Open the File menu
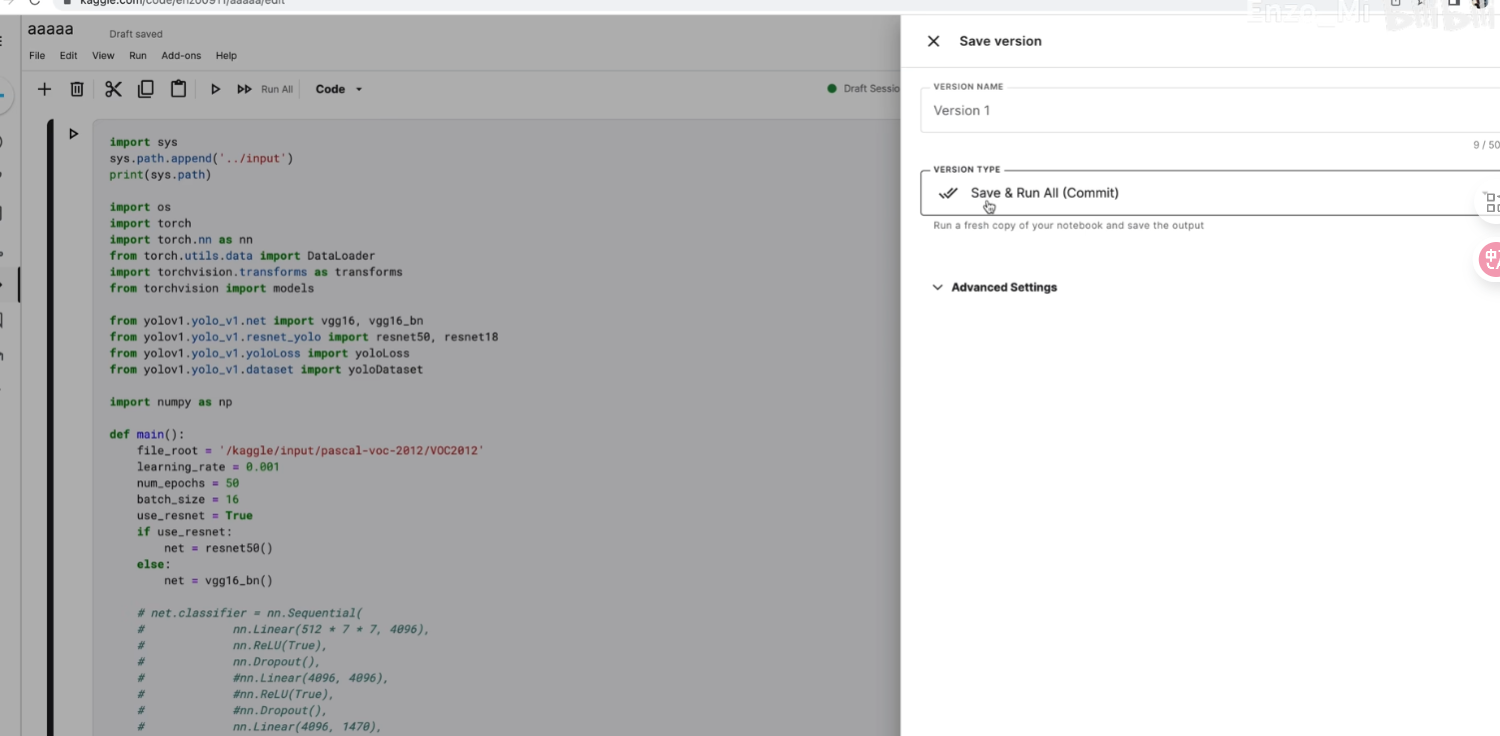The height and width of the screenshot is (736, 1500). pos(37,56)
